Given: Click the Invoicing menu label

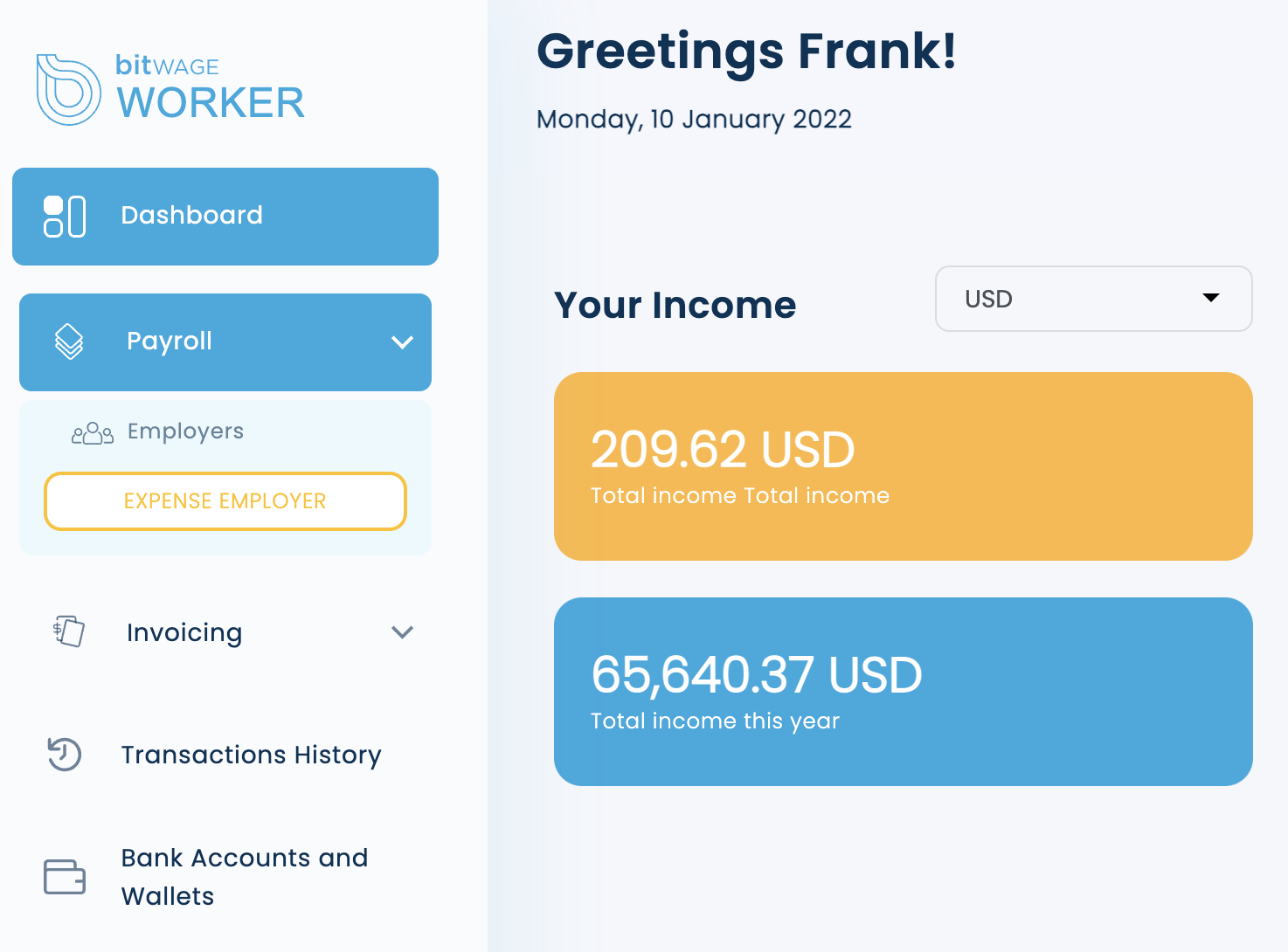Looking at the screenshot, I should click(184, 632).
